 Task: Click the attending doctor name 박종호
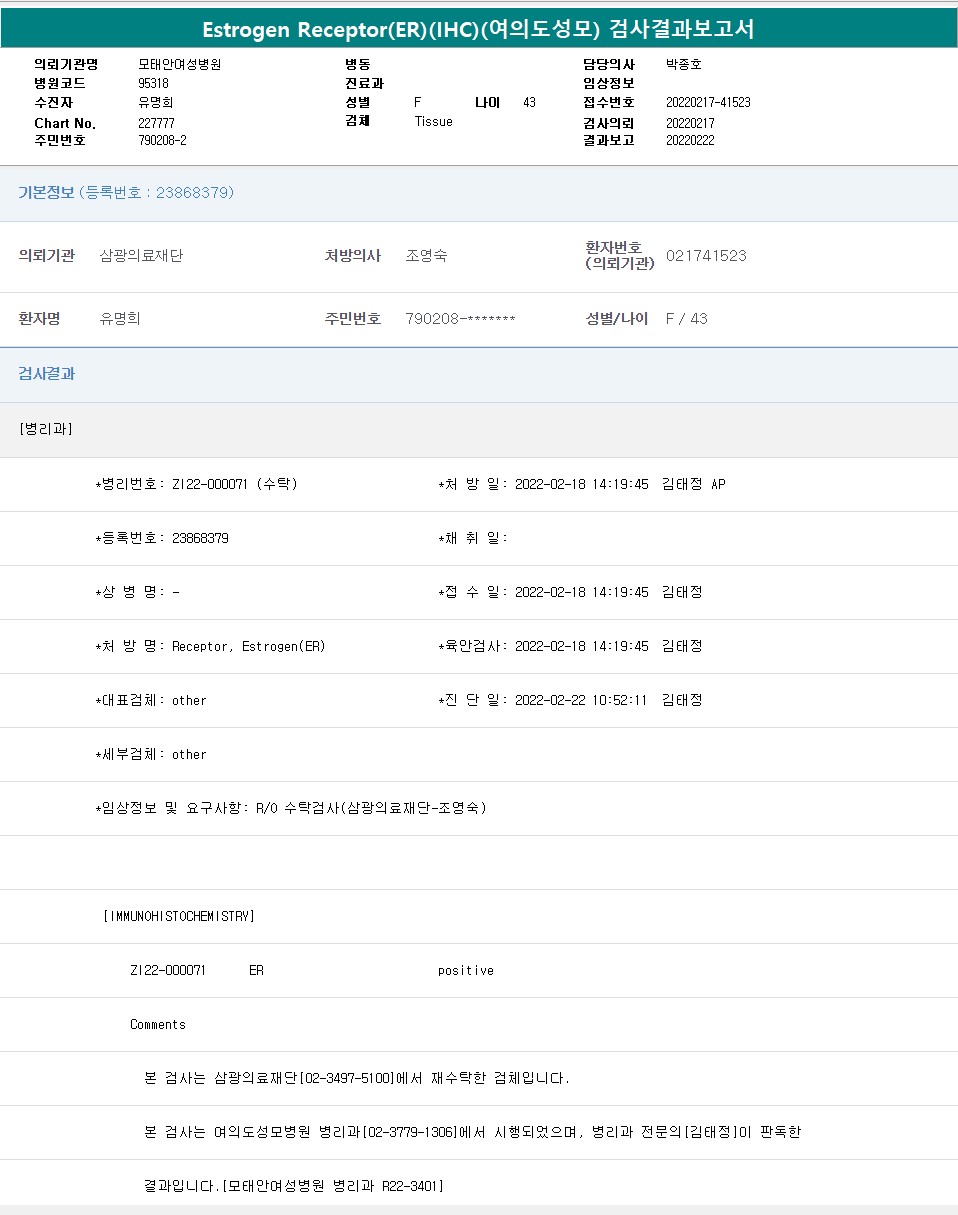tap(684, 64)
